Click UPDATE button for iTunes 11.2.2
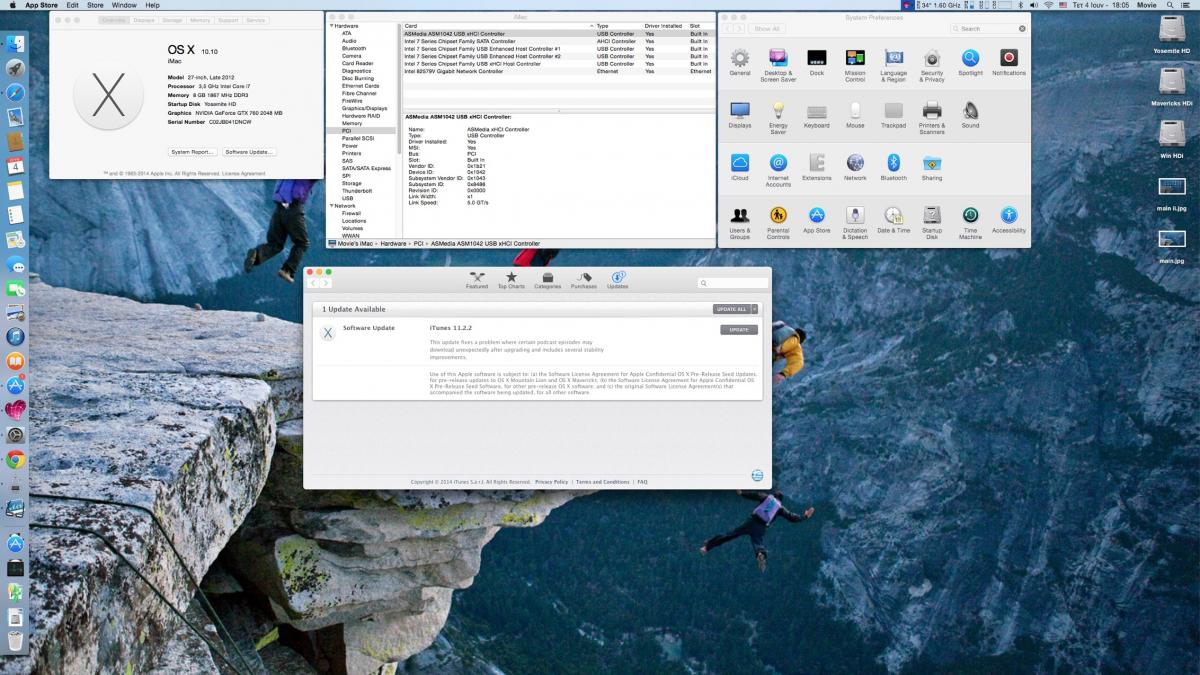The height and width of the screenshot is (675, 1200). [x=739, y=329]
